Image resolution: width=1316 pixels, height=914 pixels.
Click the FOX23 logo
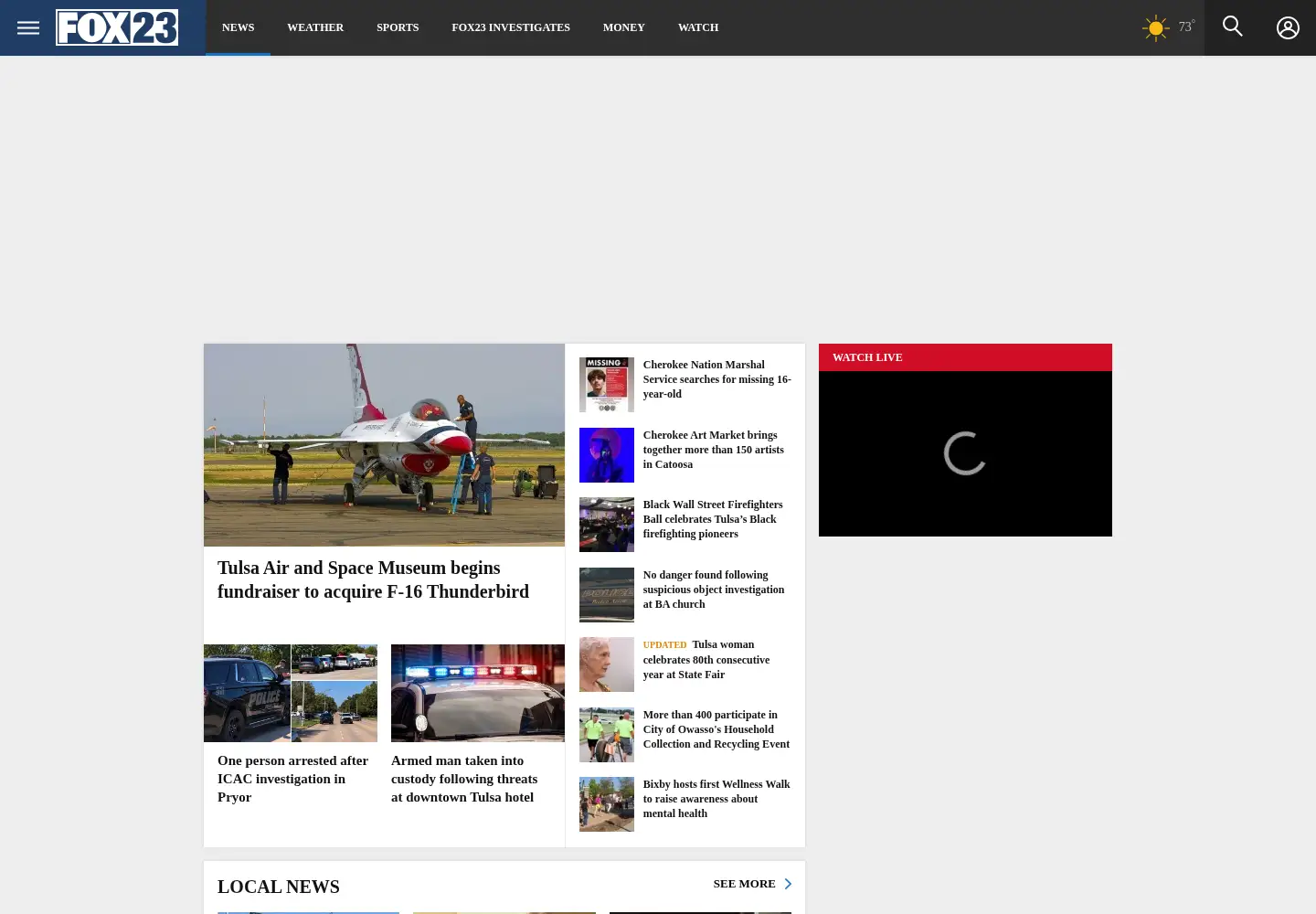117,27
